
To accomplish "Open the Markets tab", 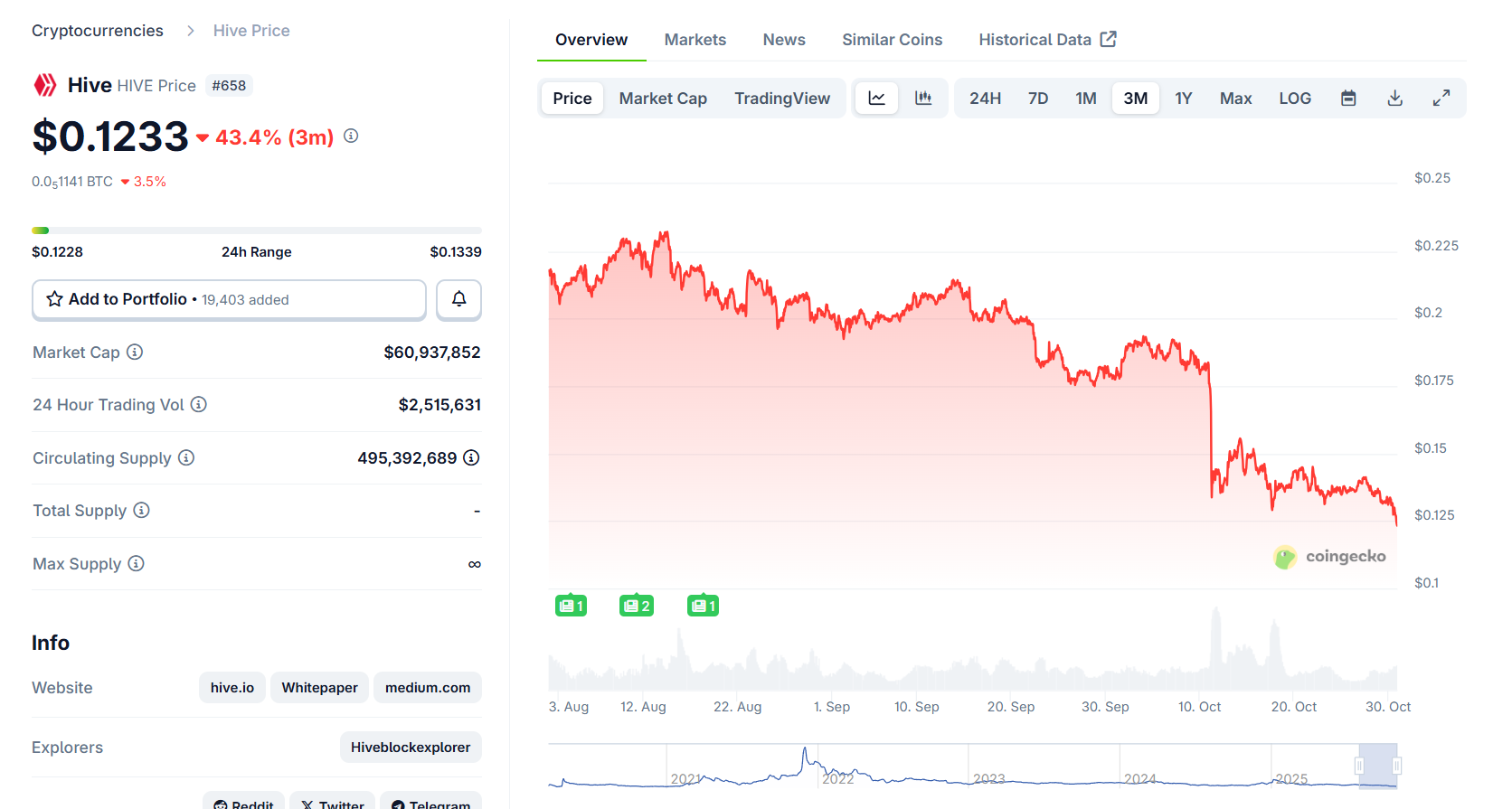I will pyautogui.click(x=695, y=40).
